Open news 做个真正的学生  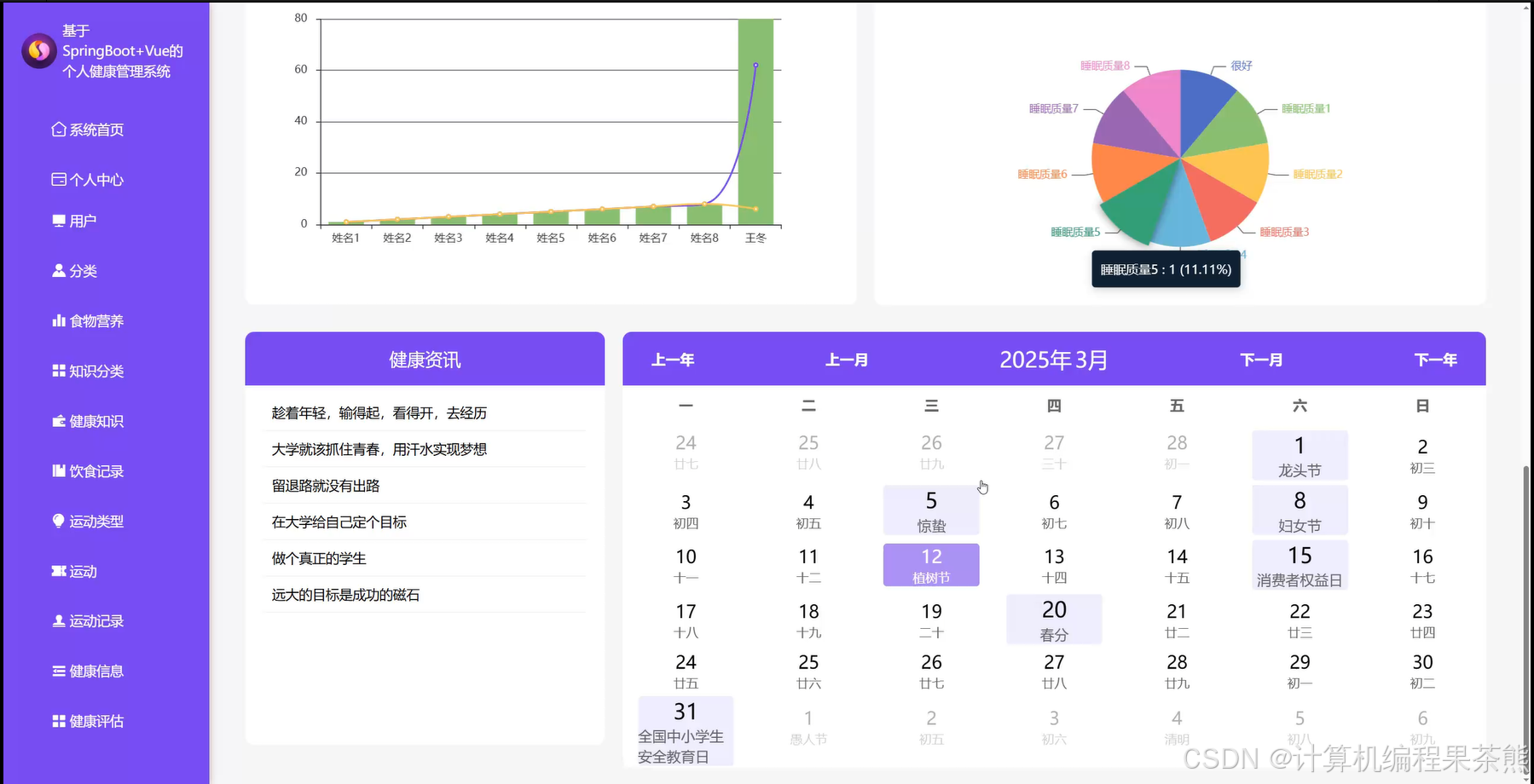click(319, 559)
